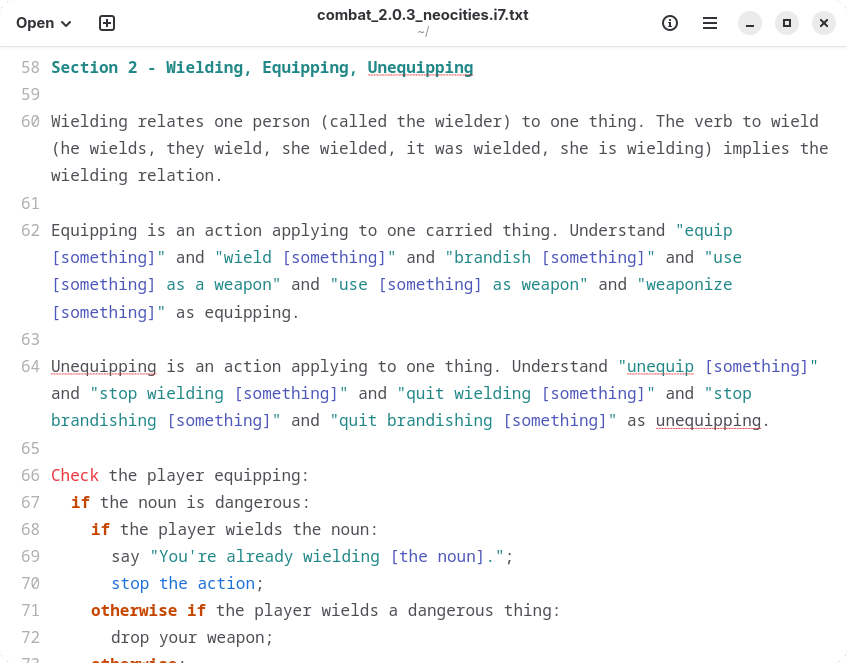Click the Open button label
The image size is (847, 663).
click(x=35, y=23)
